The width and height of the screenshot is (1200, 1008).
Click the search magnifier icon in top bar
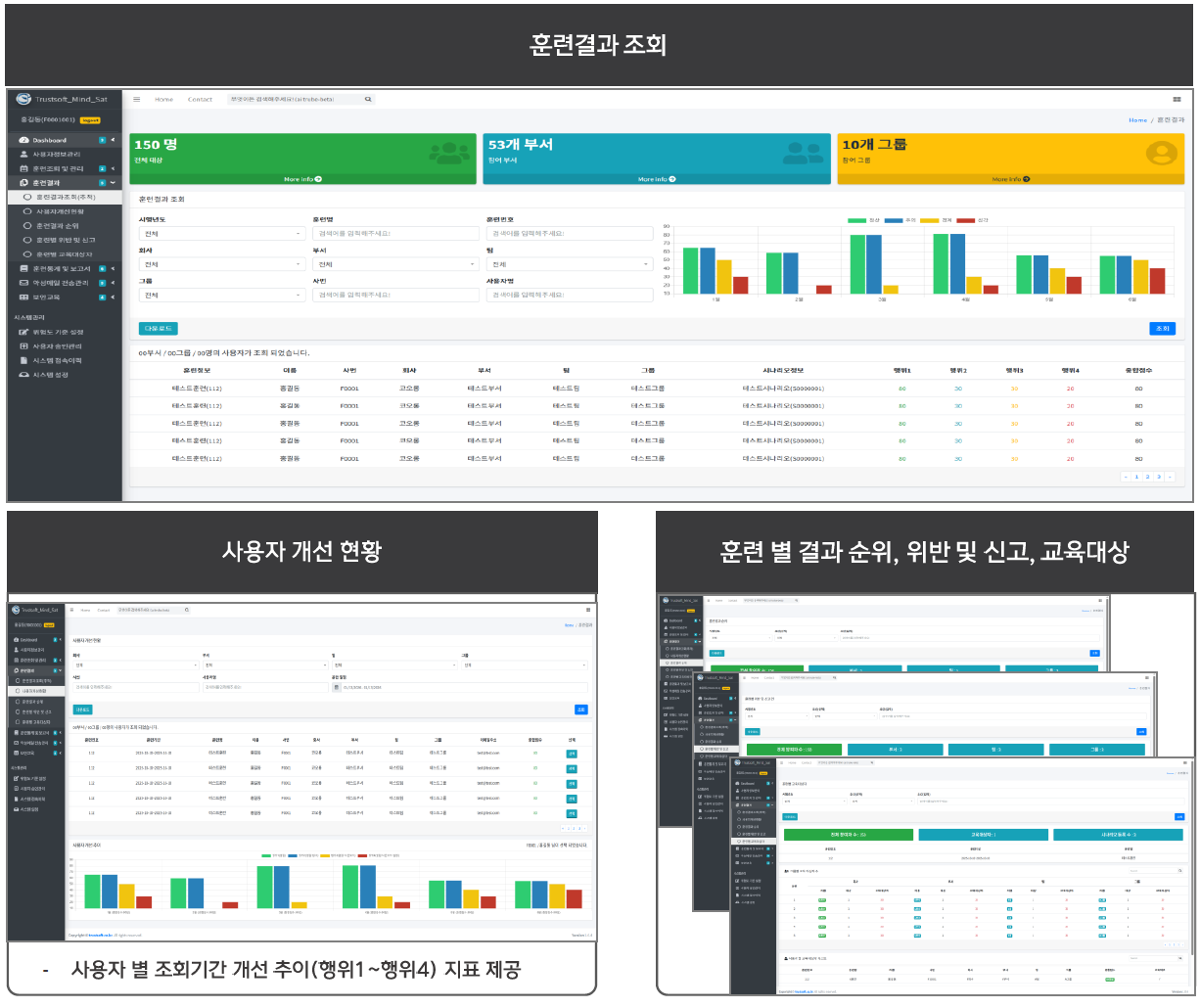368,99
